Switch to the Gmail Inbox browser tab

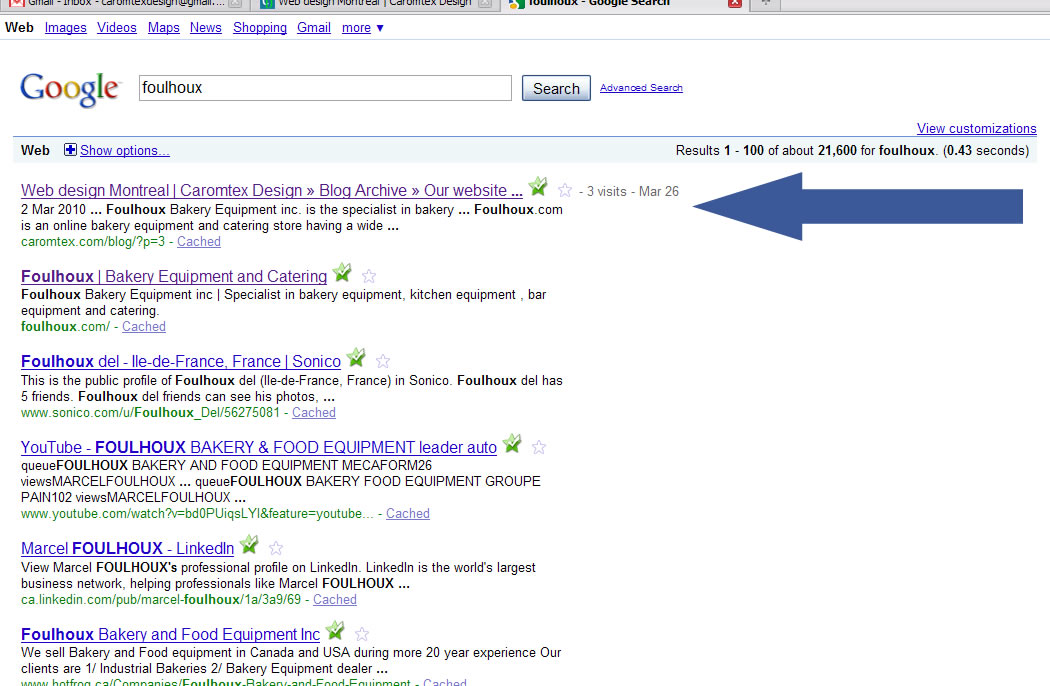(x=126, y=3)
